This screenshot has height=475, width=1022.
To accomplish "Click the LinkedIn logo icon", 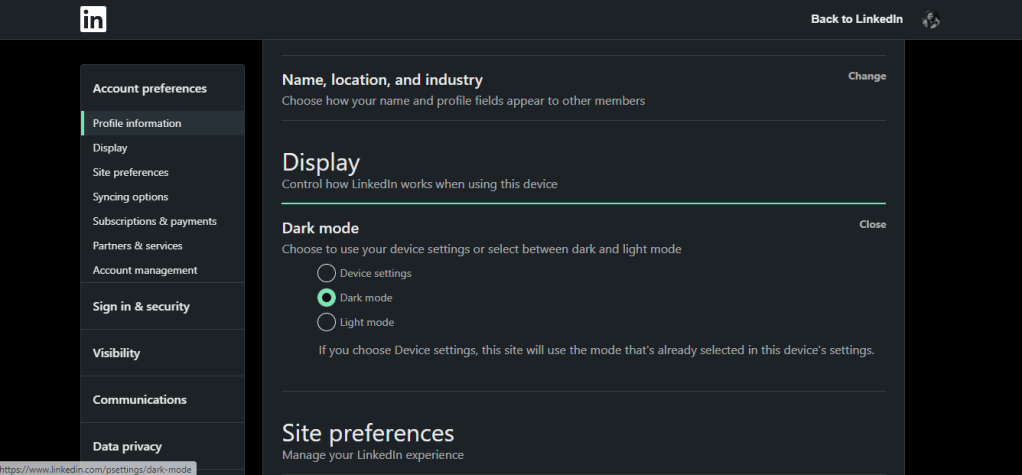I will (x=93, y=20).
